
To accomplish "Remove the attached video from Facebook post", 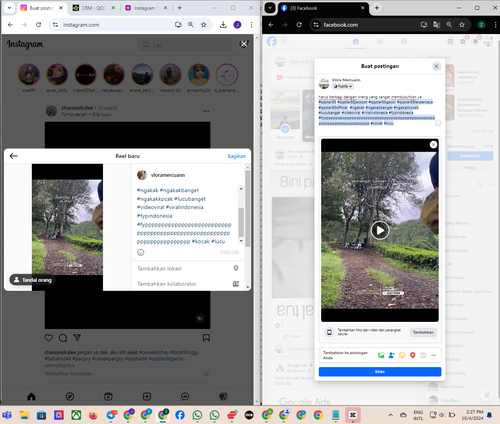I will click(x=433, y=144).
